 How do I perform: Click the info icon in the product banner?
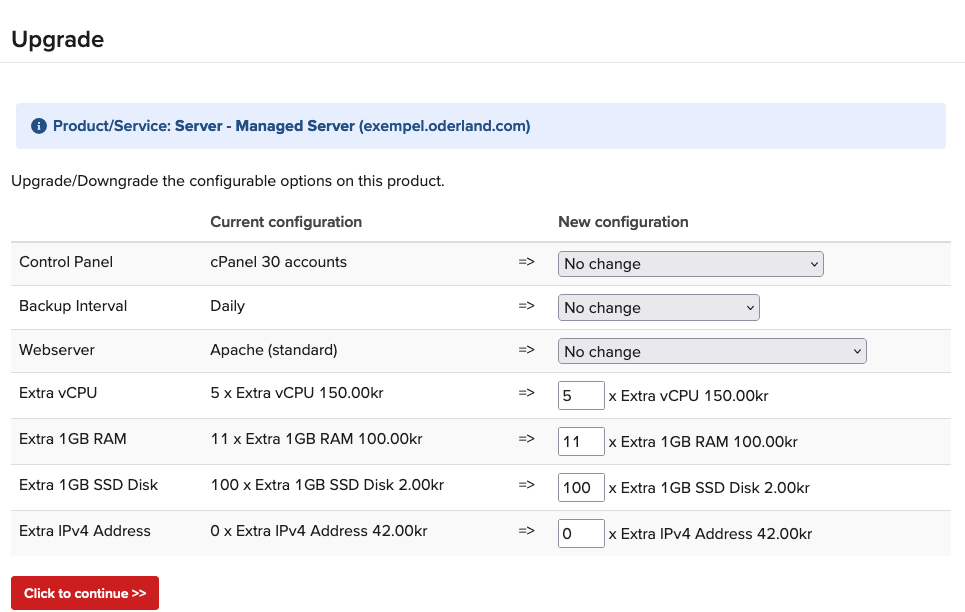tap(39, 127)
